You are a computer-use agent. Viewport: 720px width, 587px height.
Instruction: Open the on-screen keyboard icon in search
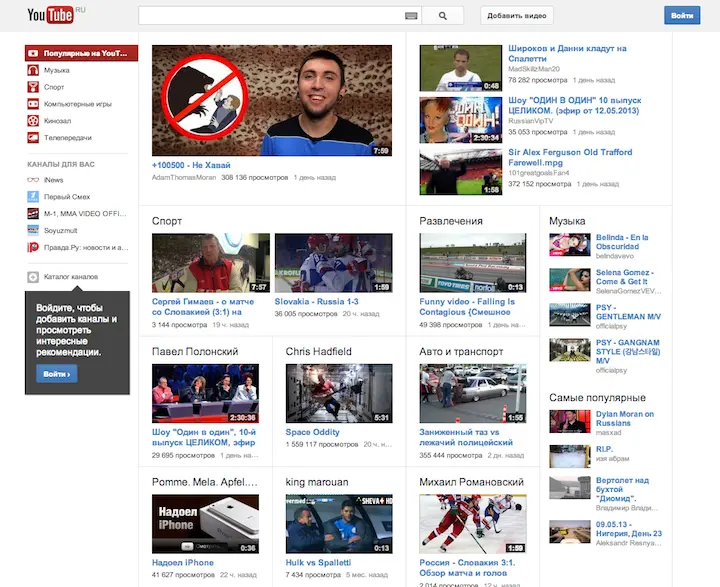point(411,16)
